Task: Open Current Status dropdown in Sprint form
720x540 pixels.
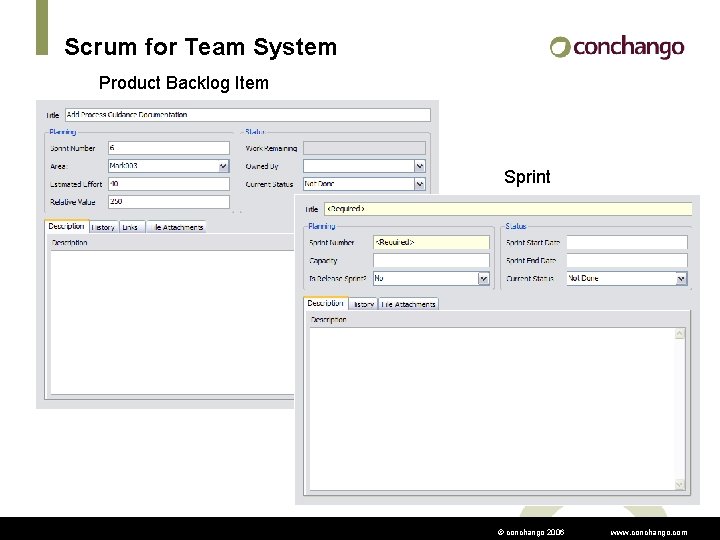Action: tap(681, 278)
